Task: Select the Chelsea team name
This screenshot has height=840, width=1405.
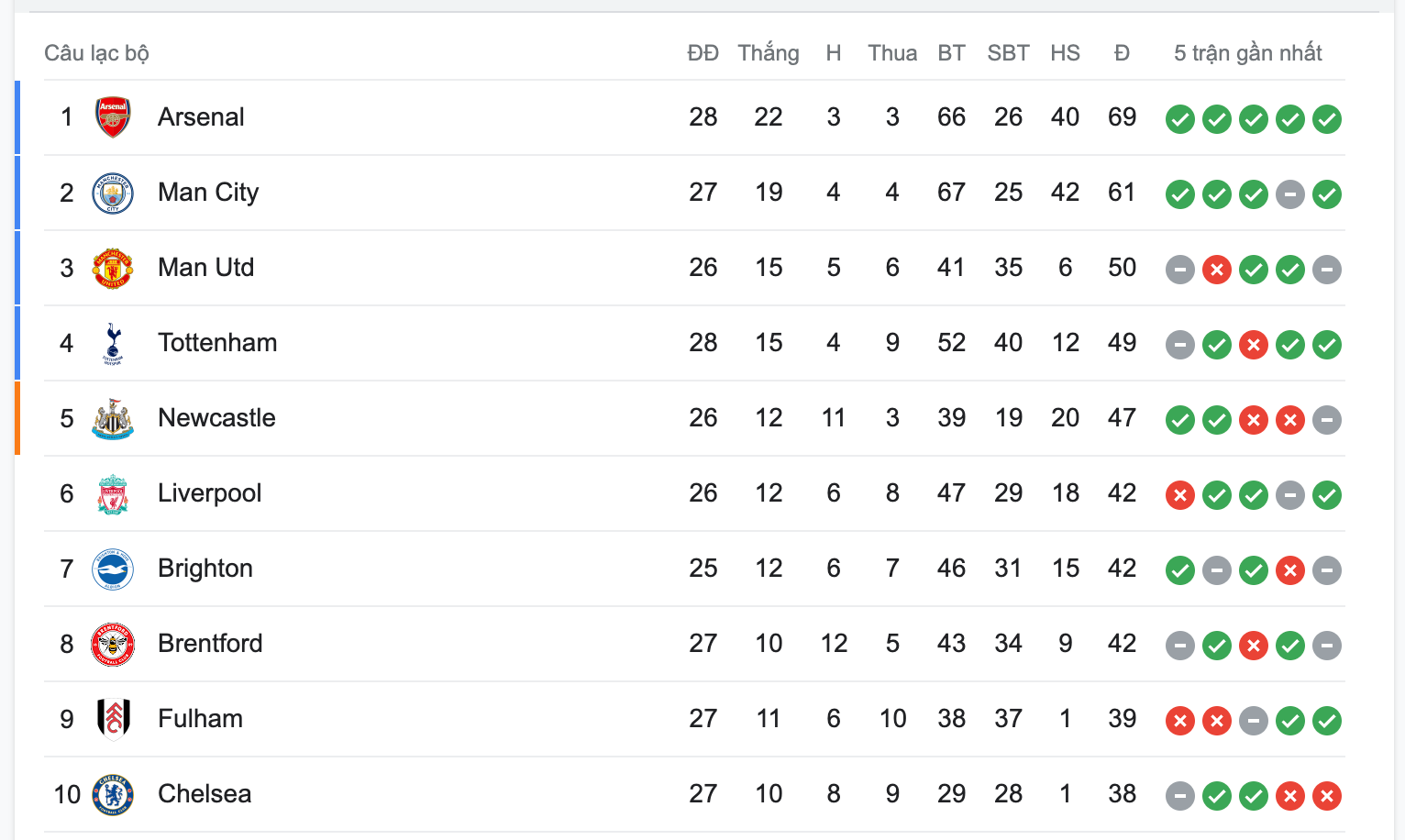Action: click(205, 794)
